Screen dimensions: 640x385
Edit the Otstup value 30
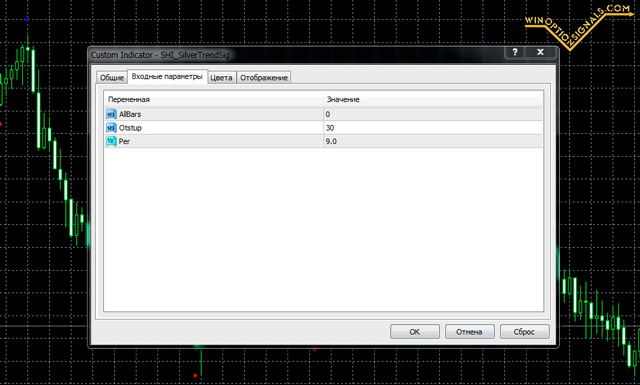click(x=433, y=128)
